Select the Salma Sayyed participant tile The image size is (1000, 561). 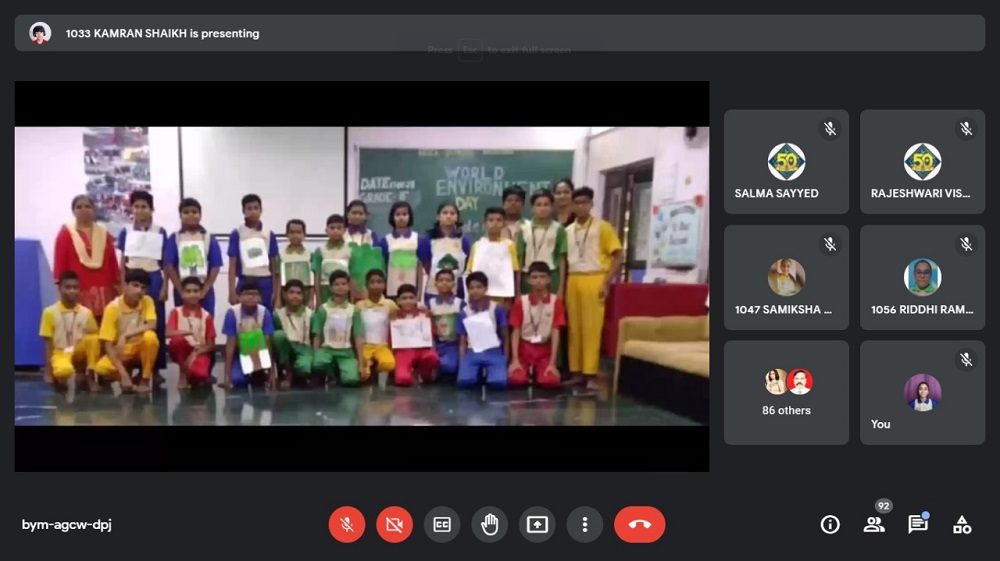tap(786, 162)
